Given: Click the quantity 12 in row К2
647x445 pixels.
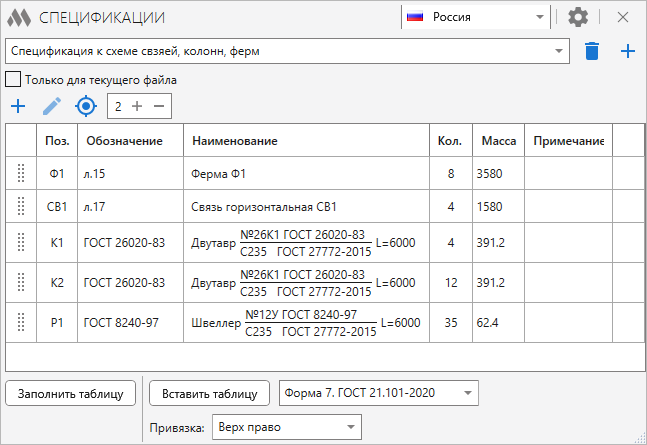Looking at the screenshot, I should [x=451, y=283].
